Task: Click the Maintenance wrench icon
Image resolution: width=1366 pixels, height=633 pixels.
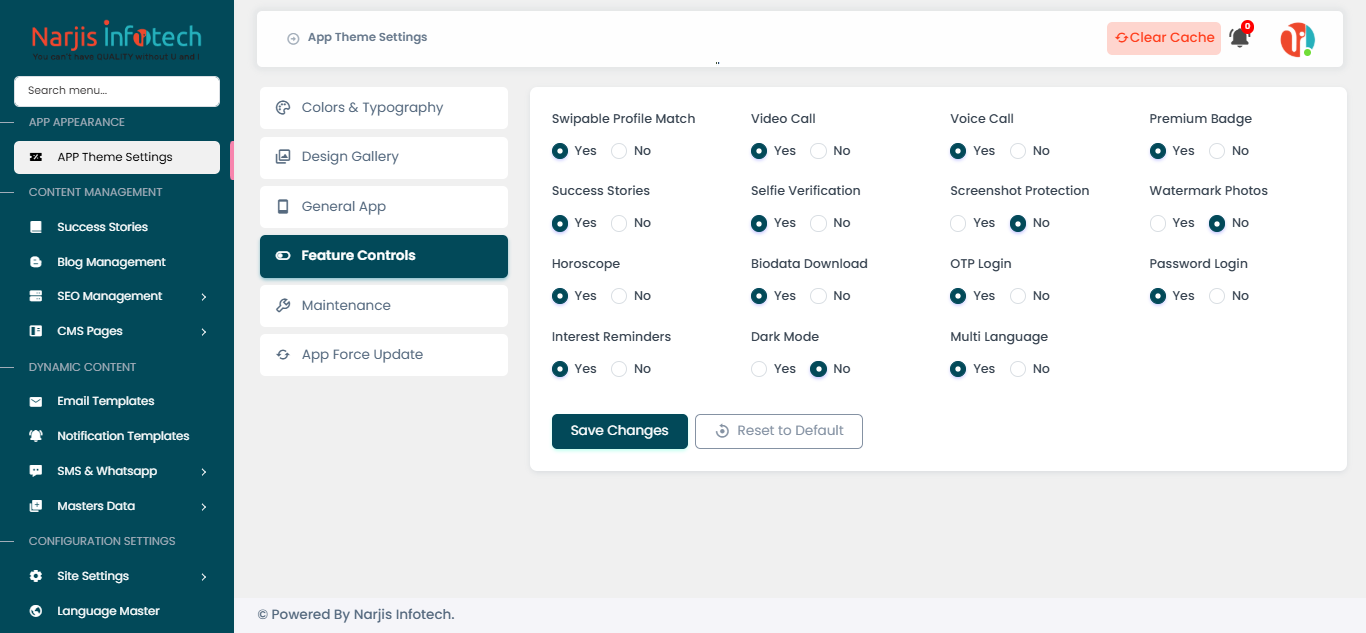Action: [283, 306]
